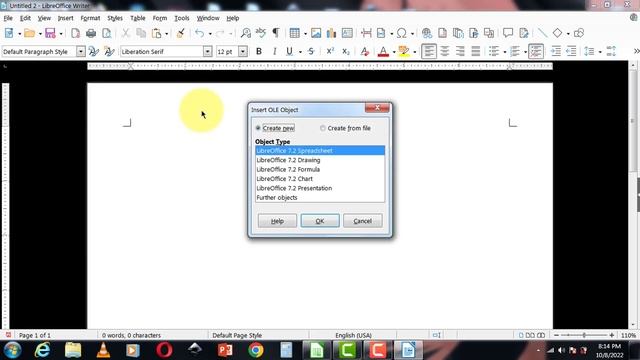Select LibreOffice 7.2 Drawing object type

point(320,160)
